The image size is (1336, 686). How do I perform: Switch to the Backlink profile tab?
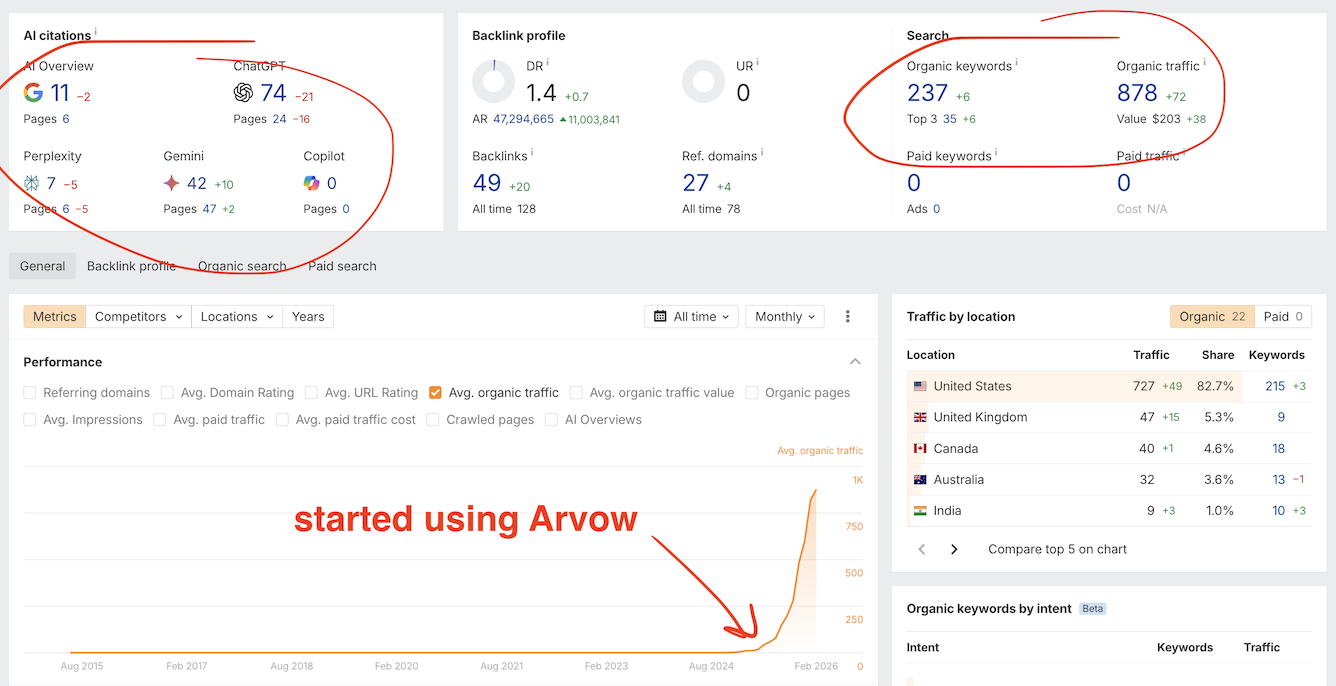131,266
